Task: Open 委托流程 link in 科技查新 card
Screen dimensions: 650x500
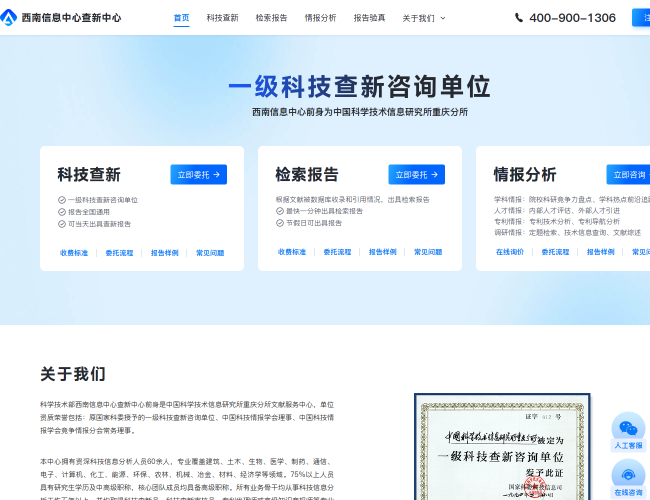Action: coord(119,253)
